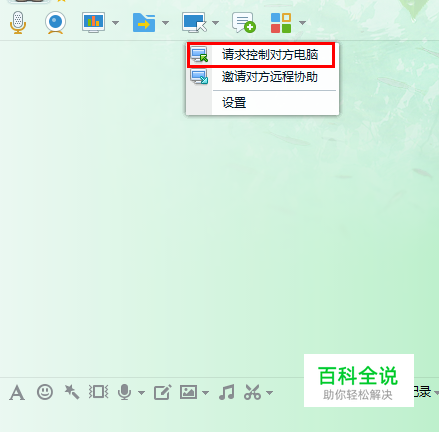Image resolution: width=439 pixels, height=432 pixels.
Task: Collapse the remote desktop dropdown arrow
Action: click(215, 23)
